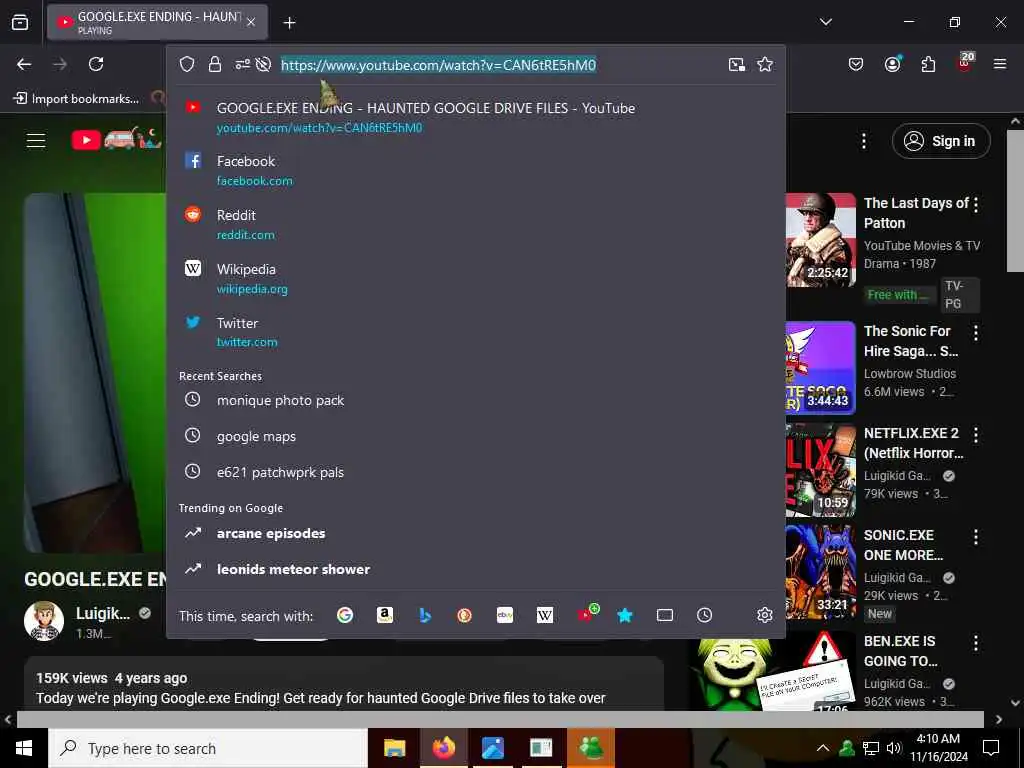Open the list all tabs dropdown
This screenshot has width=1024, height=768.
coord(826,22)
